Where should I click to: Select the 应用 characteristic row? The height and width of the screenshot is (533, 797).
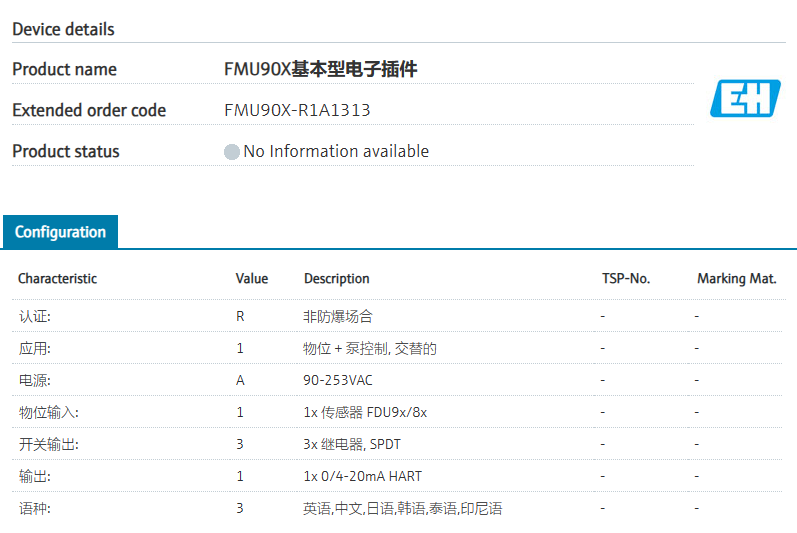[35, 349]
